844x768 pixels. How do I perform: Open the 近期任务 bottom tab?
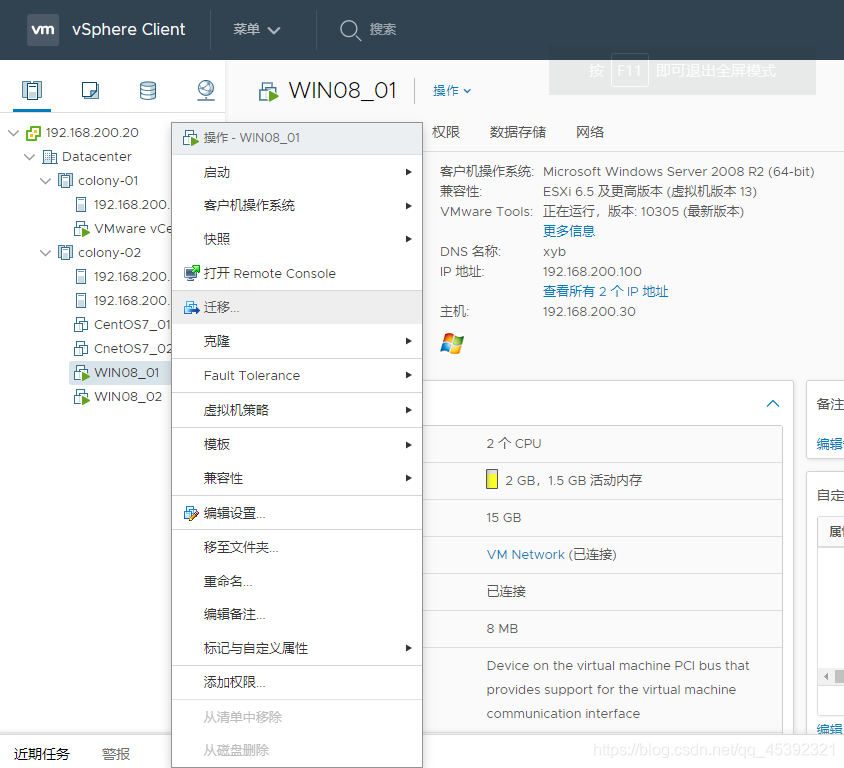pos(42,754)
